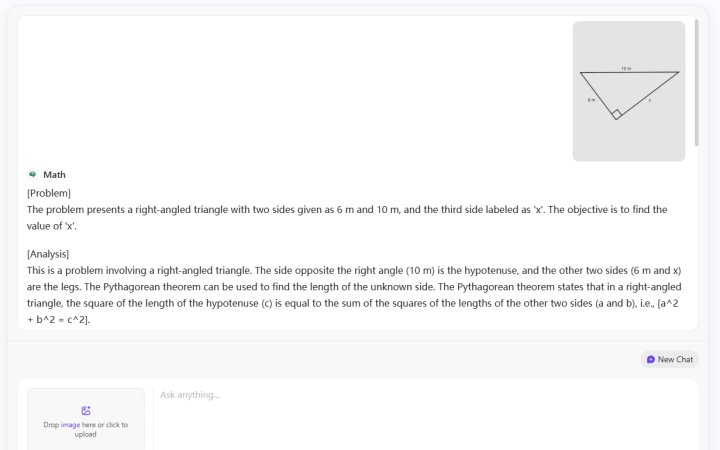Click the New Chat bubble icon
Viewport: 720px width, 450px height.
tap(651, 360)
